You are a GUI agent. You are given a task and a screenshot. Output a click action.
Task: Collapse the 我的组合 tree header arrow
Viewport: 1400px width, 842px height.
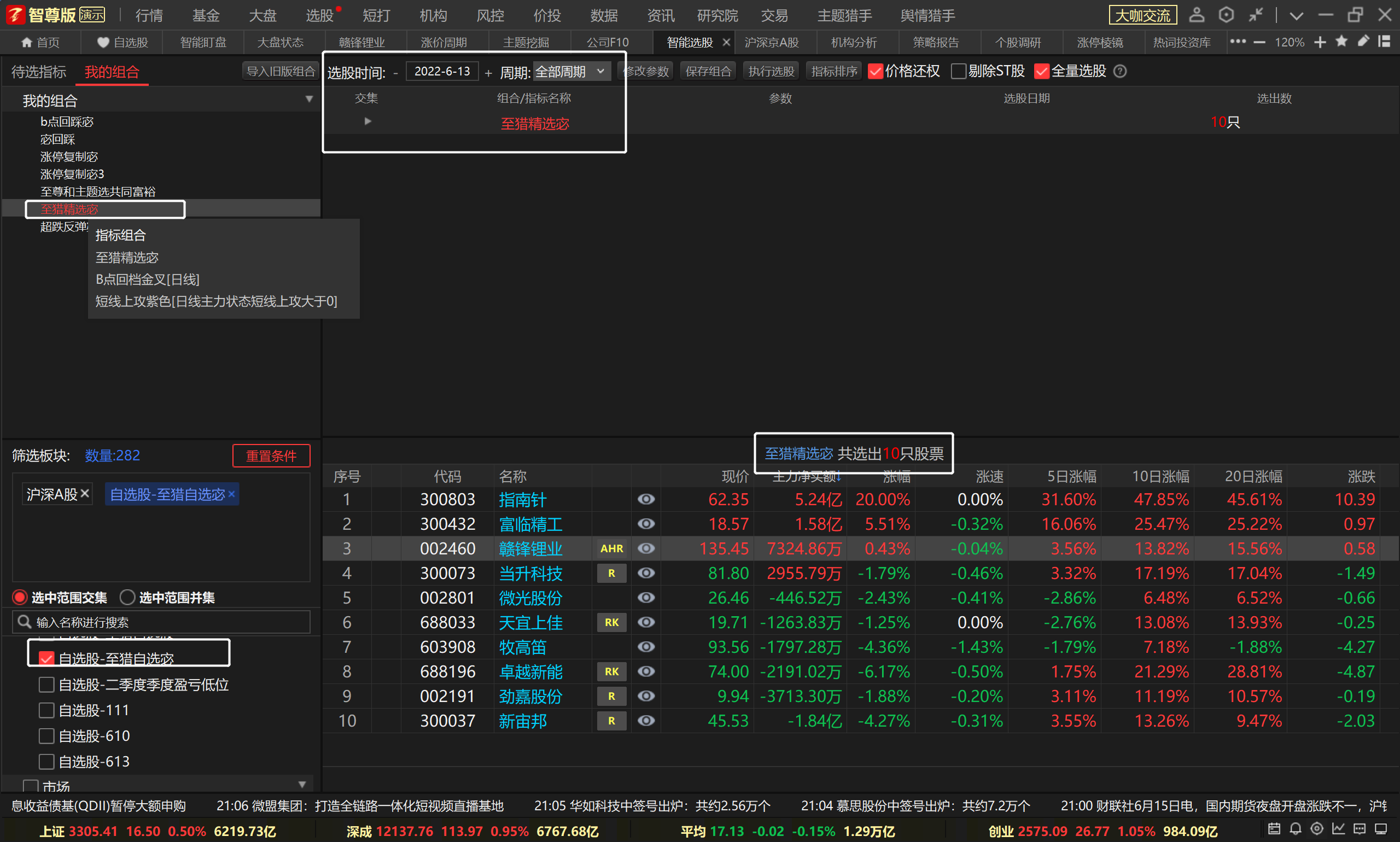coord(310,100)
